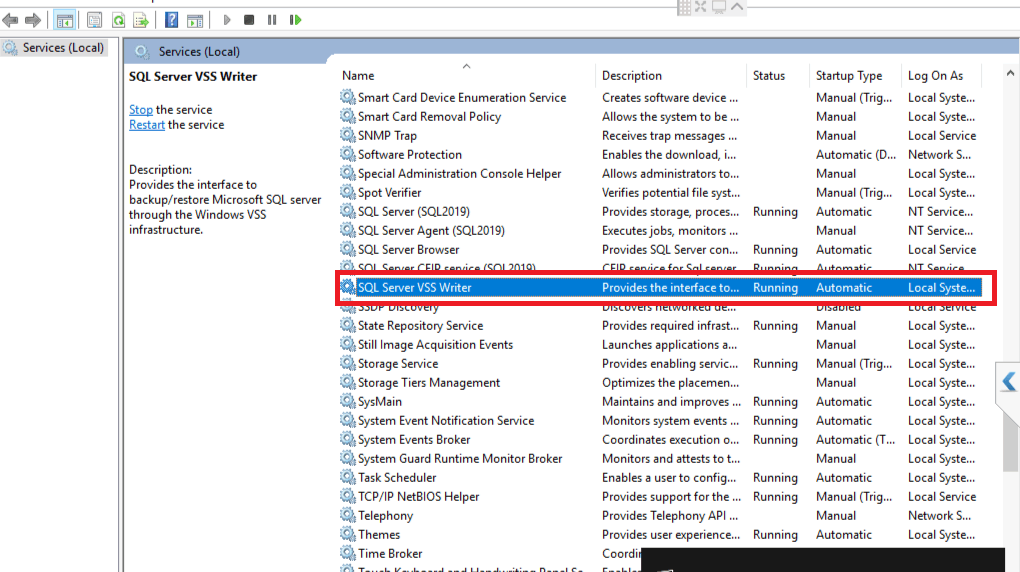Image resolution: width=1020 pixels, height=572 pixels.
Task: Click the Export List toolbar icon
Action: pos(141,20)
